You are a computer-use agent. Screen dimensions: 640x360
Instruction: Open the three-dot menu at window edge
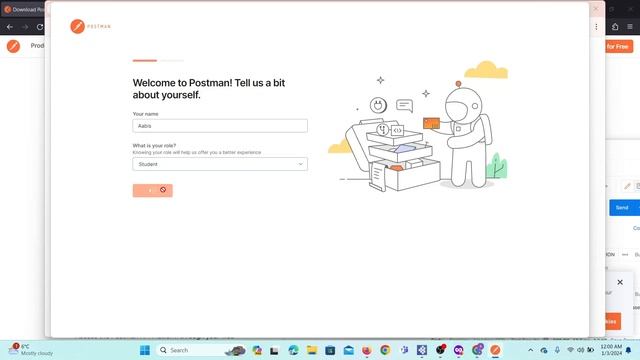[596, 27]
